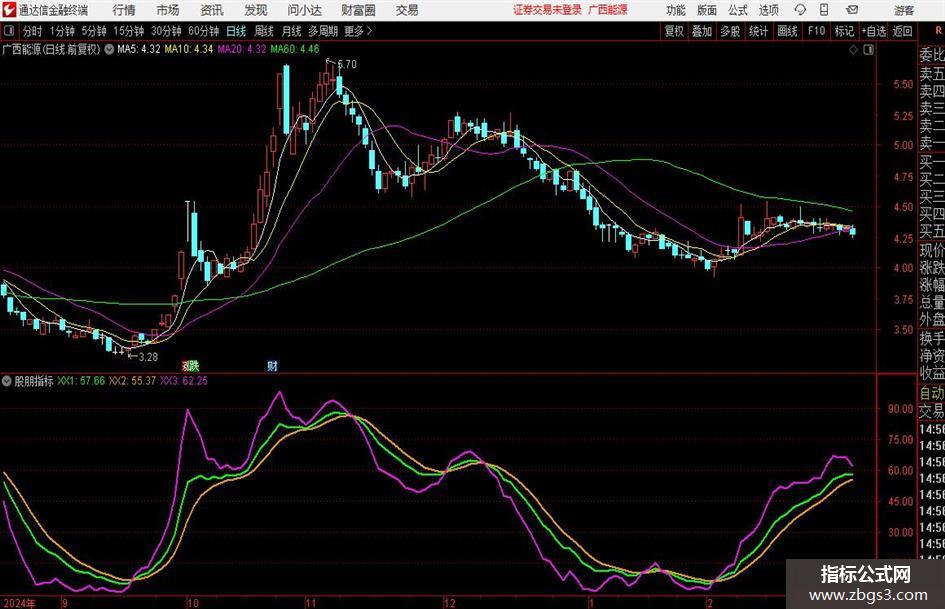Open the mobile phone icon in title bar
This screenshot has height=609, width=945.
coord(824,10)
